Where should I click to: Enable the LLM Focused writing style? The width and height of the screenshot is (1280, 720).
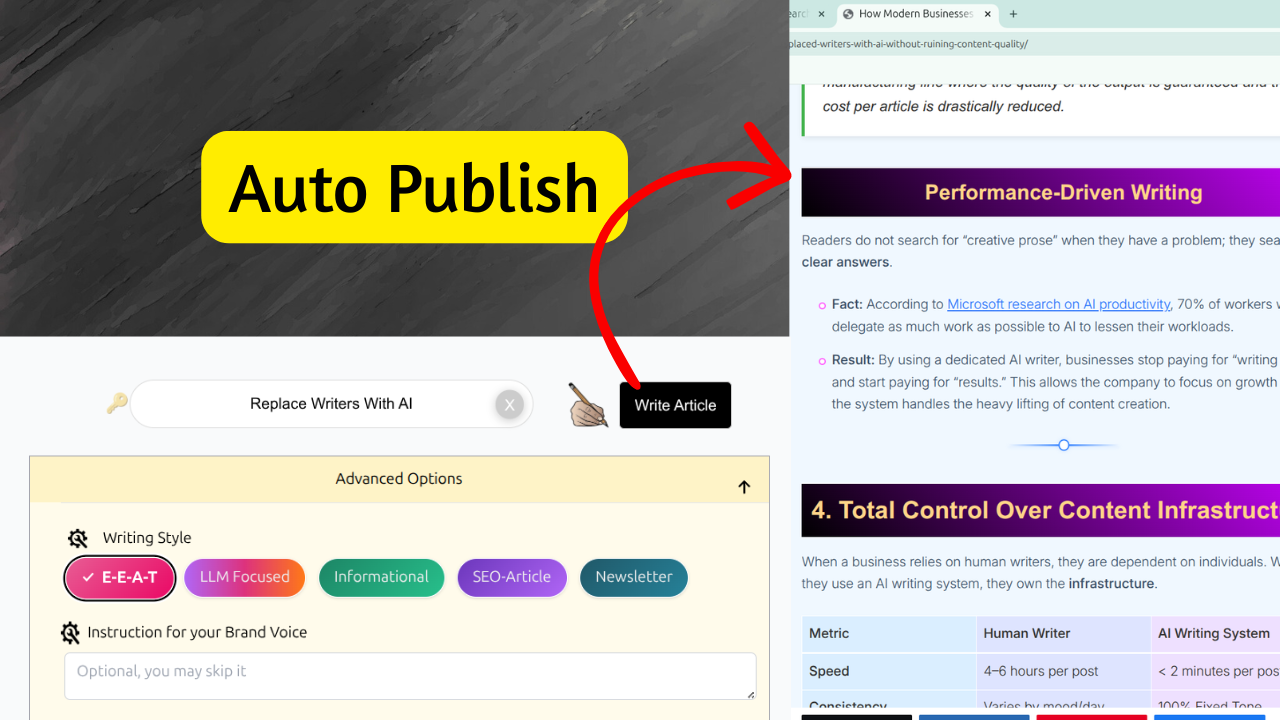coord(244,577)
